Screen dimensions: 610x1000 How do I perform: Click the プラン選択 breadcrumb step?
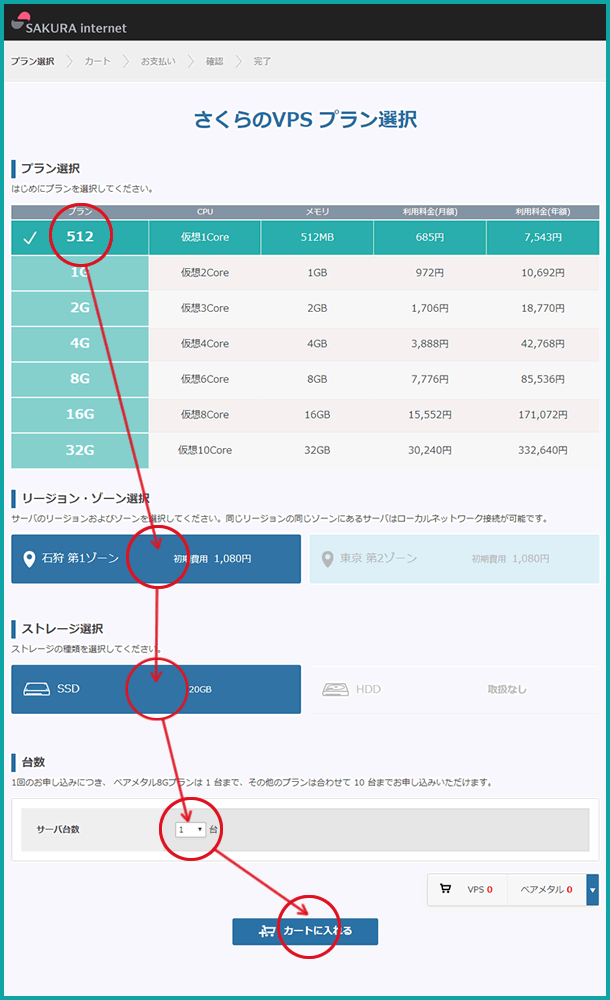tap(33, 61)
